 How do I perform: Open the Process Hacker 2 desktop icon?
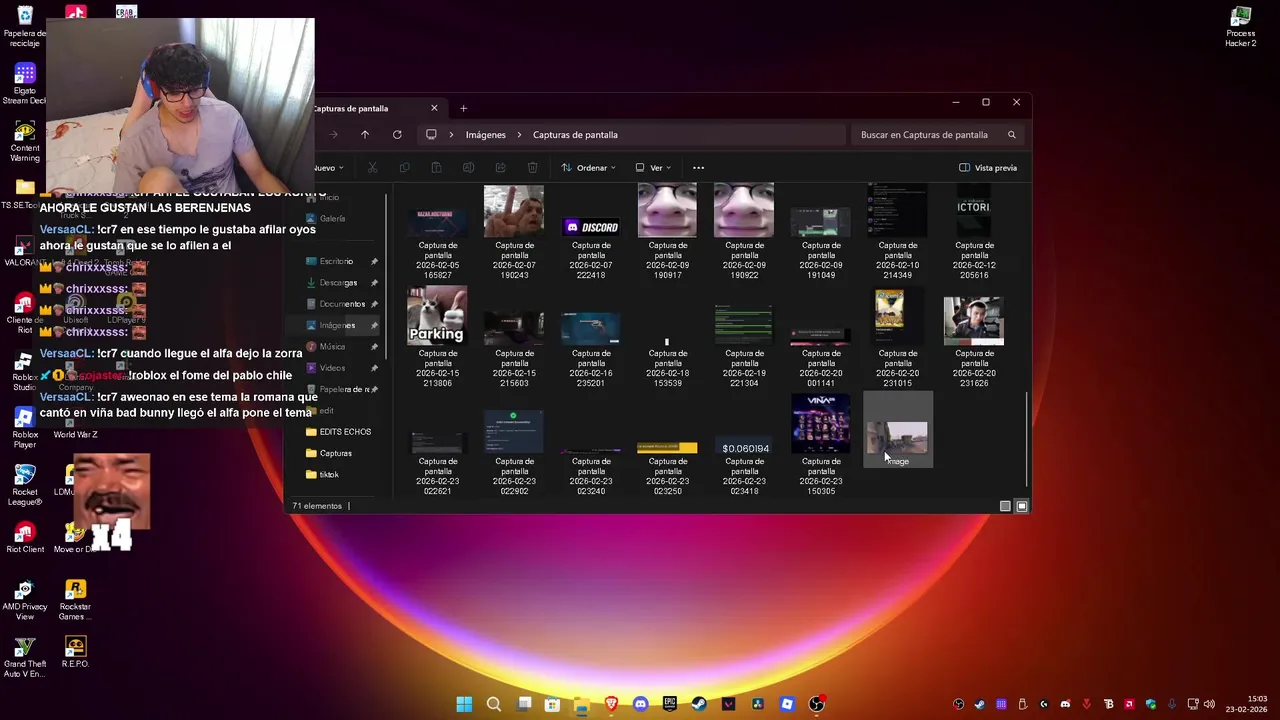coord(1241,27)
